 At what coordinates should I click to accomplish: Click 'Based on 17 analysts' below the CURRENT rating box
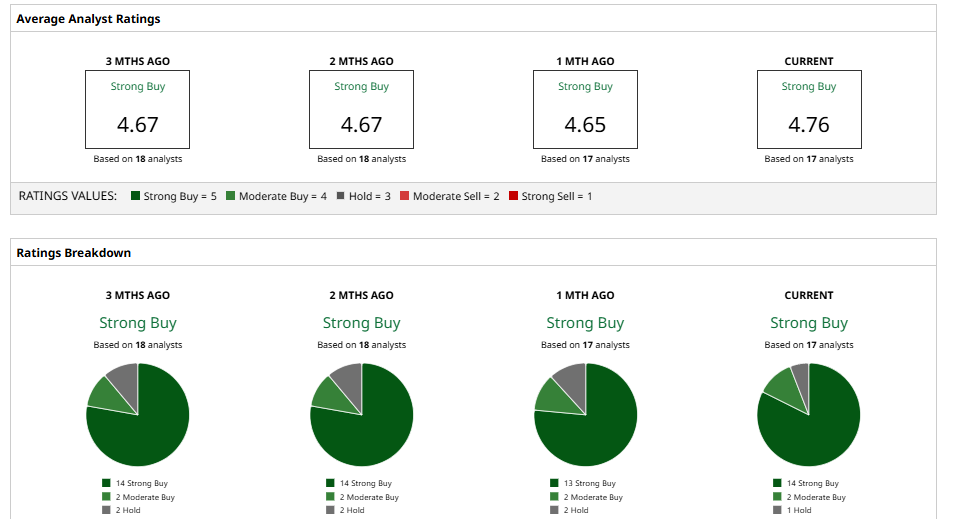click(809, 159)
